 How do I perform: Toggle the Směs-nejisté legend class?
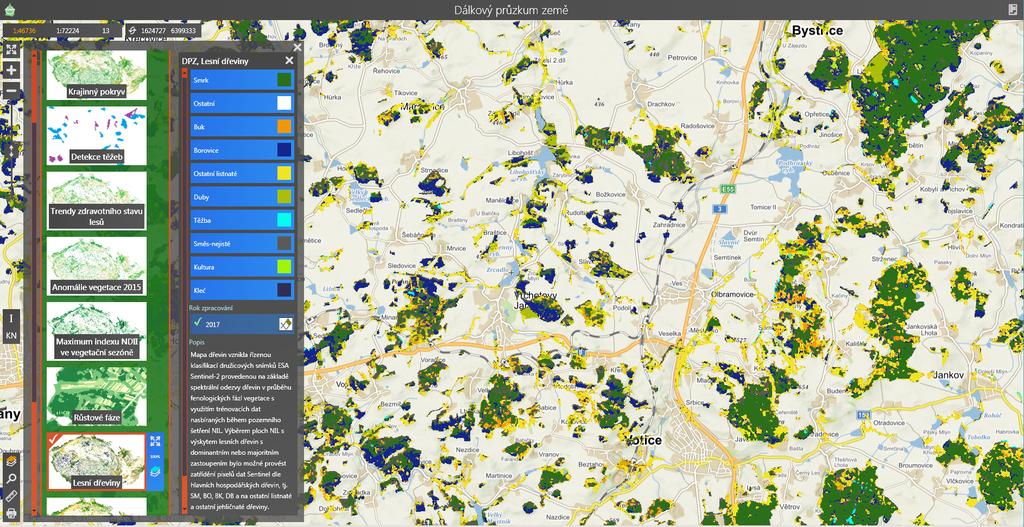coord(242,244)
